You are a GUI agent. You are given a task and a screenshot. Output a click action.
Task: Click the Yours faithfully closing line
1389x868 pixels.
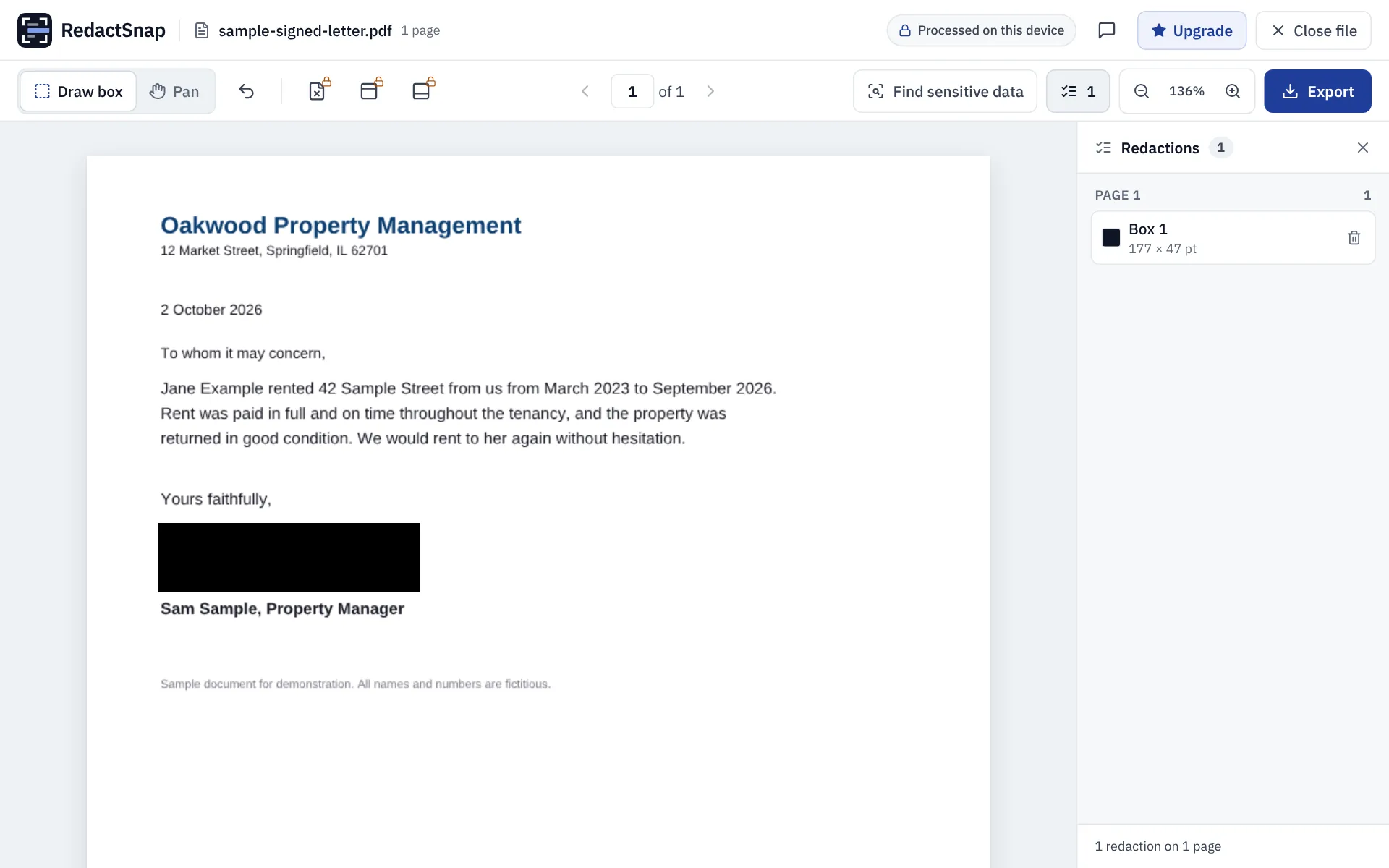[216, 499]
